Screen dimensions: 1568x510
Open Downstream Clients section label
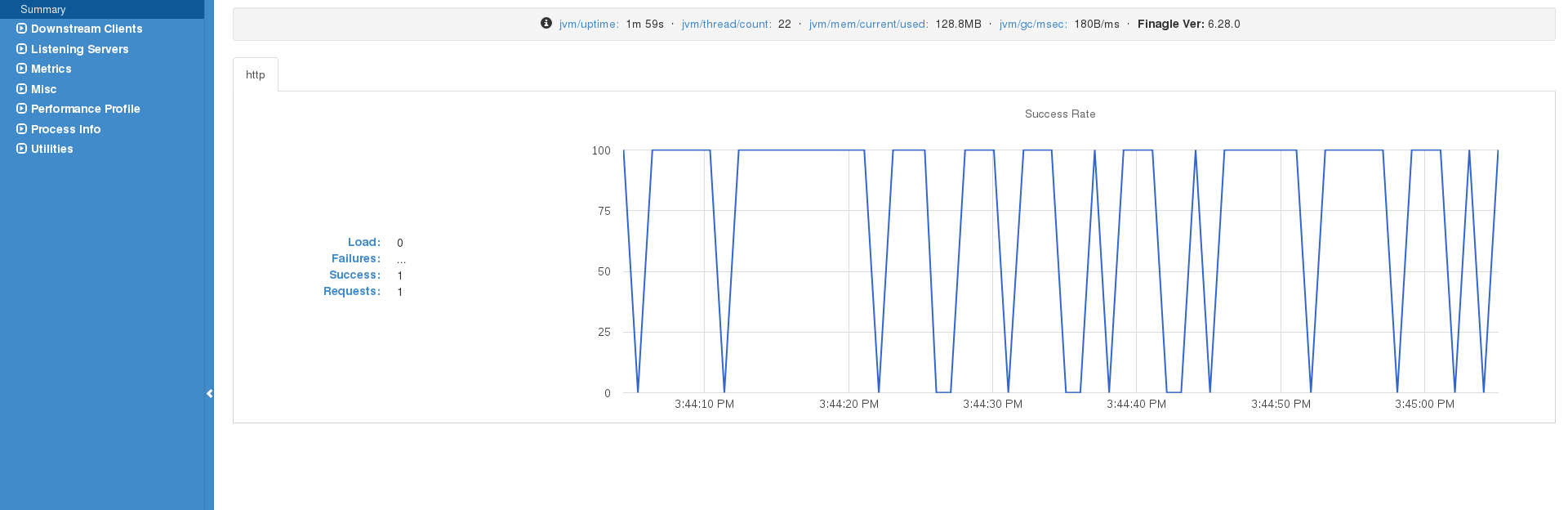pyautogui.click(x=87, y=29)
